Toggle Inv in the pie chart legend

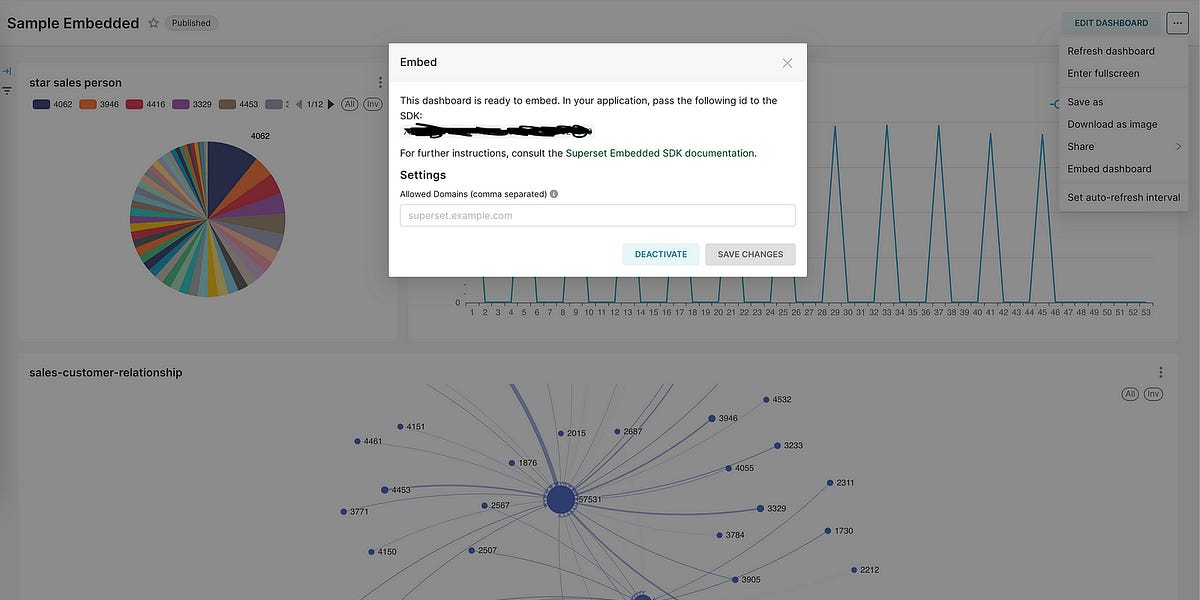[x=371, y=103]
